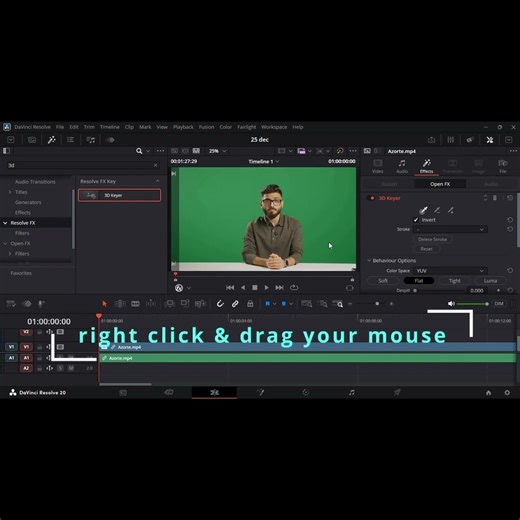520x520 pixels.
Task: Toggle the Position Lock padlock icon
Action: pos(250,304)
